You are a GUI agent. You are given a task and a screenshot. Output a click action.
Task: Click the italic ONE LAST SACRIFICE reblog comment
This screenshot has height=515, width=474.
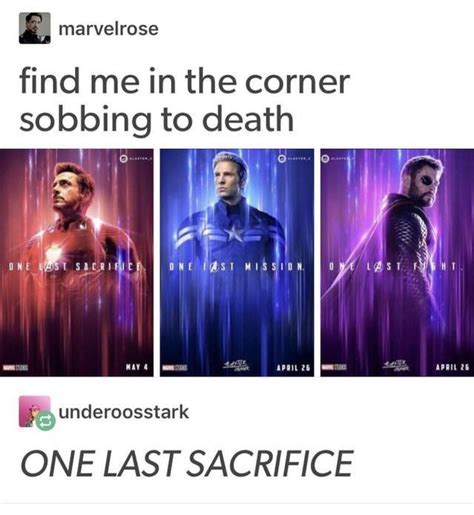coord(186,463)
